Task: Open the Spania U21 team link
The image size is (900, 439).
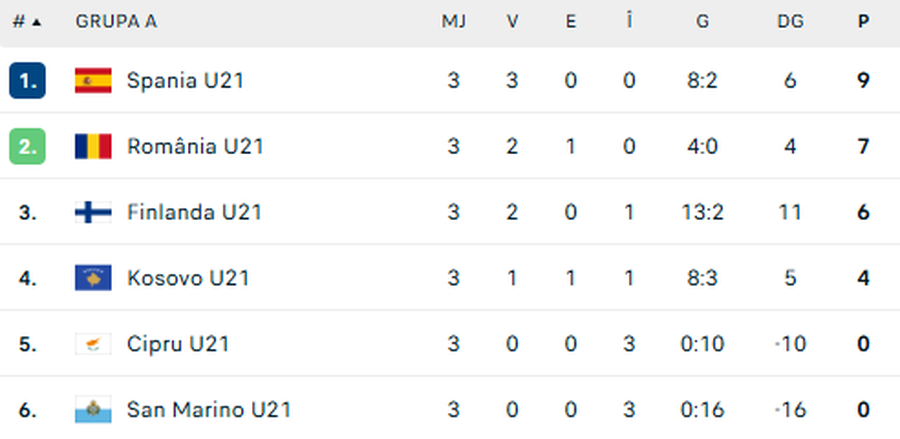Action: click(x=185, y=81)
